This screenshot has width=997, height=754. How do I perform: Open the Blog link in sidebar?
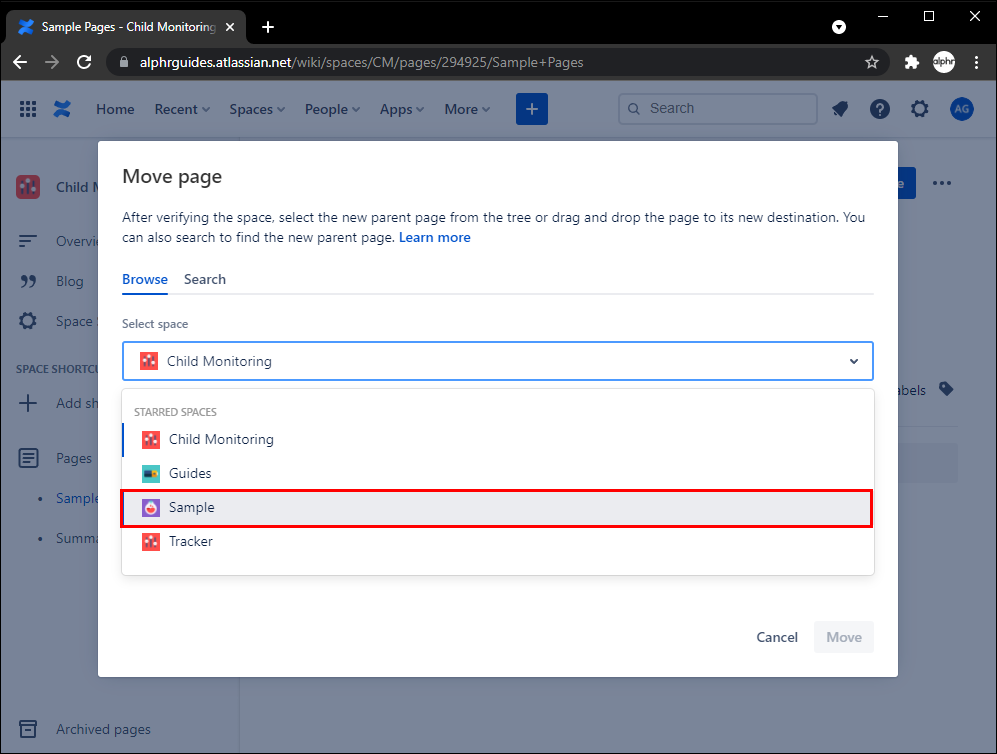point(69,281)
